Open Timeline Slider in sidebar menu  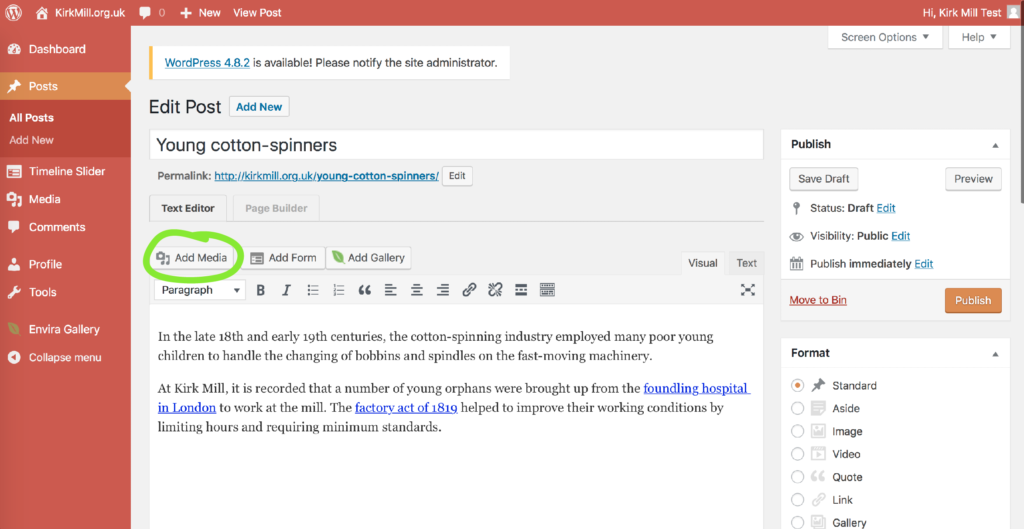coord(66,171)
